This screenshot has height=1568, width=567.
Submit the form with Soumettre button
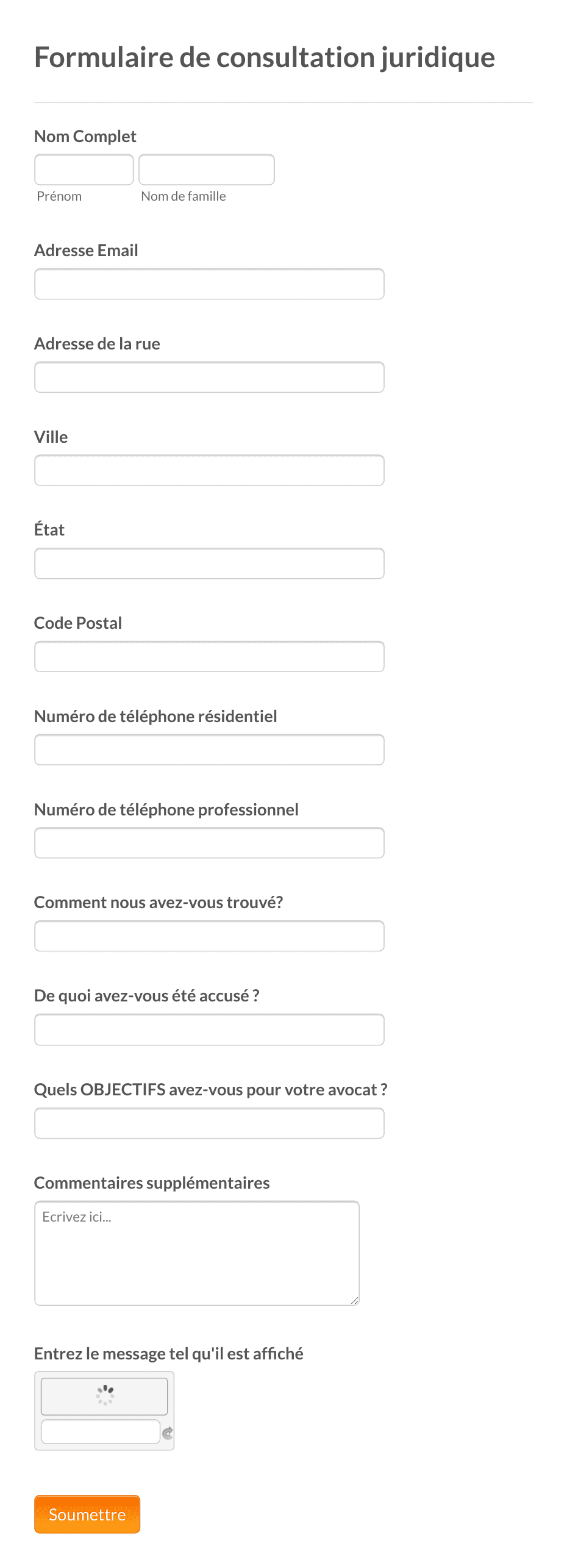click(x=87, y=1514)
